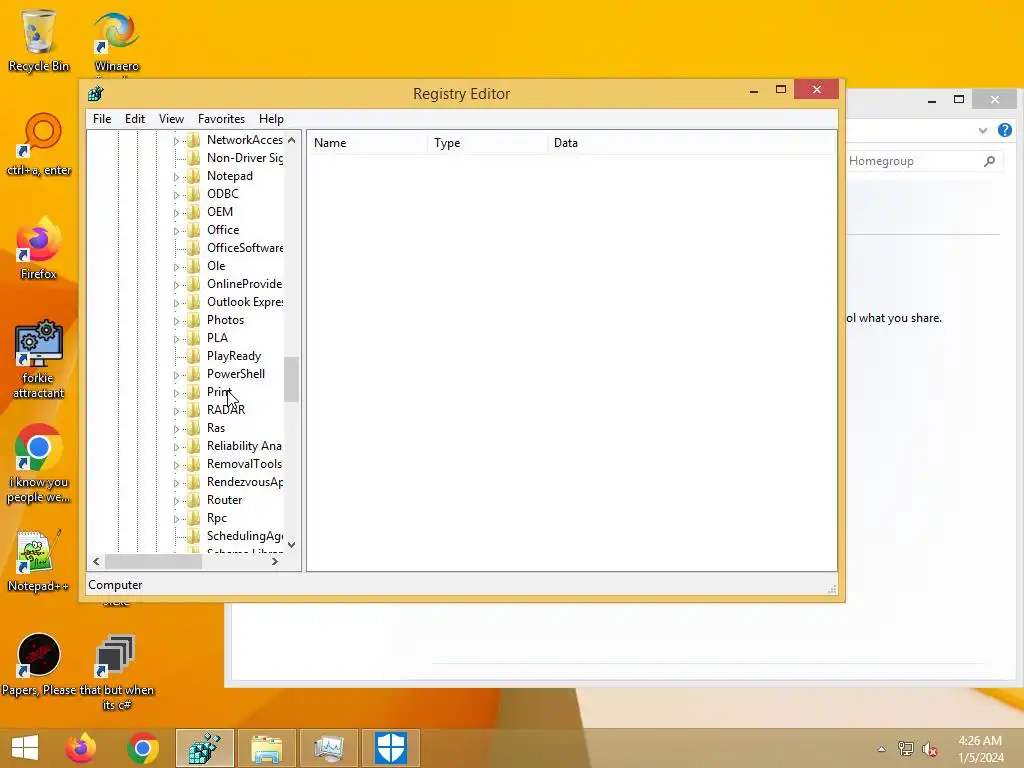Expand the Photos key
1024x768 pixels.
(176, 321)
